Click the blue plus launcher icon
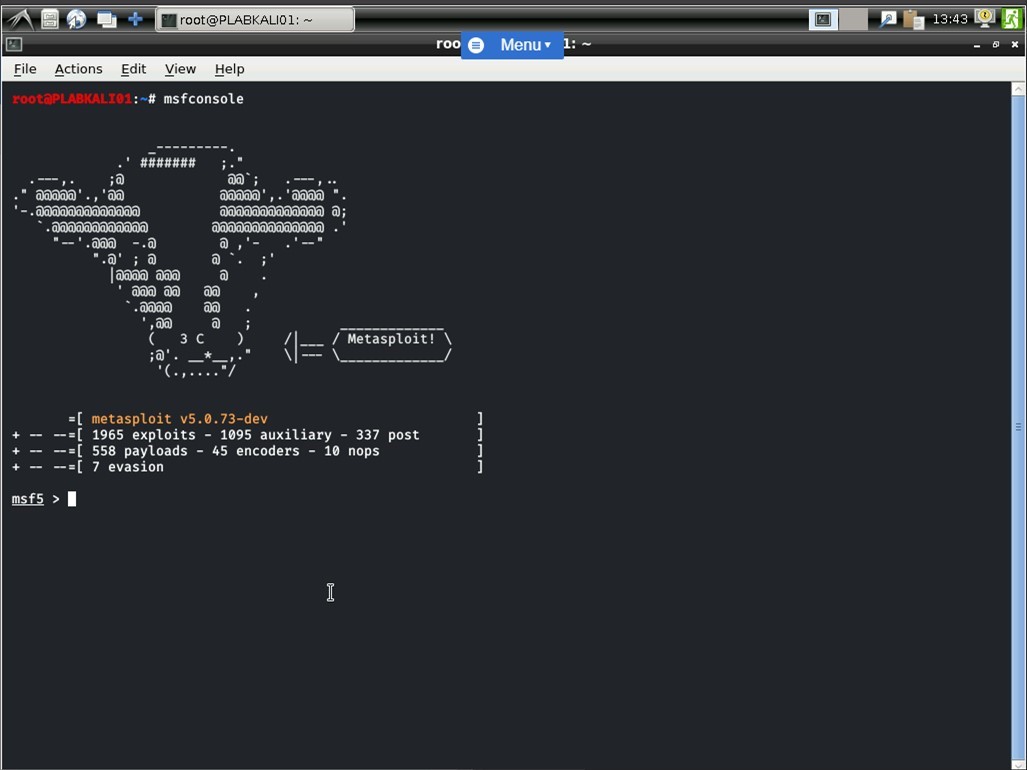Viewport: 1027px width, 770px height. click(x=135, y=19)
